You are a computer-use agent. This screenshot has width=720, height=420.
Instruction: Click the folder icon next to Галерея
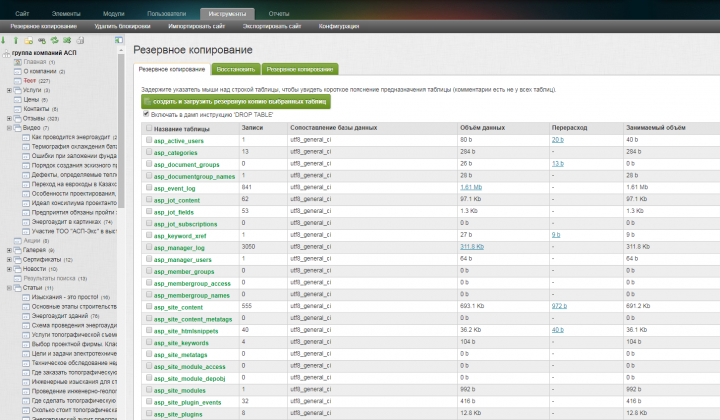(17, 250)
